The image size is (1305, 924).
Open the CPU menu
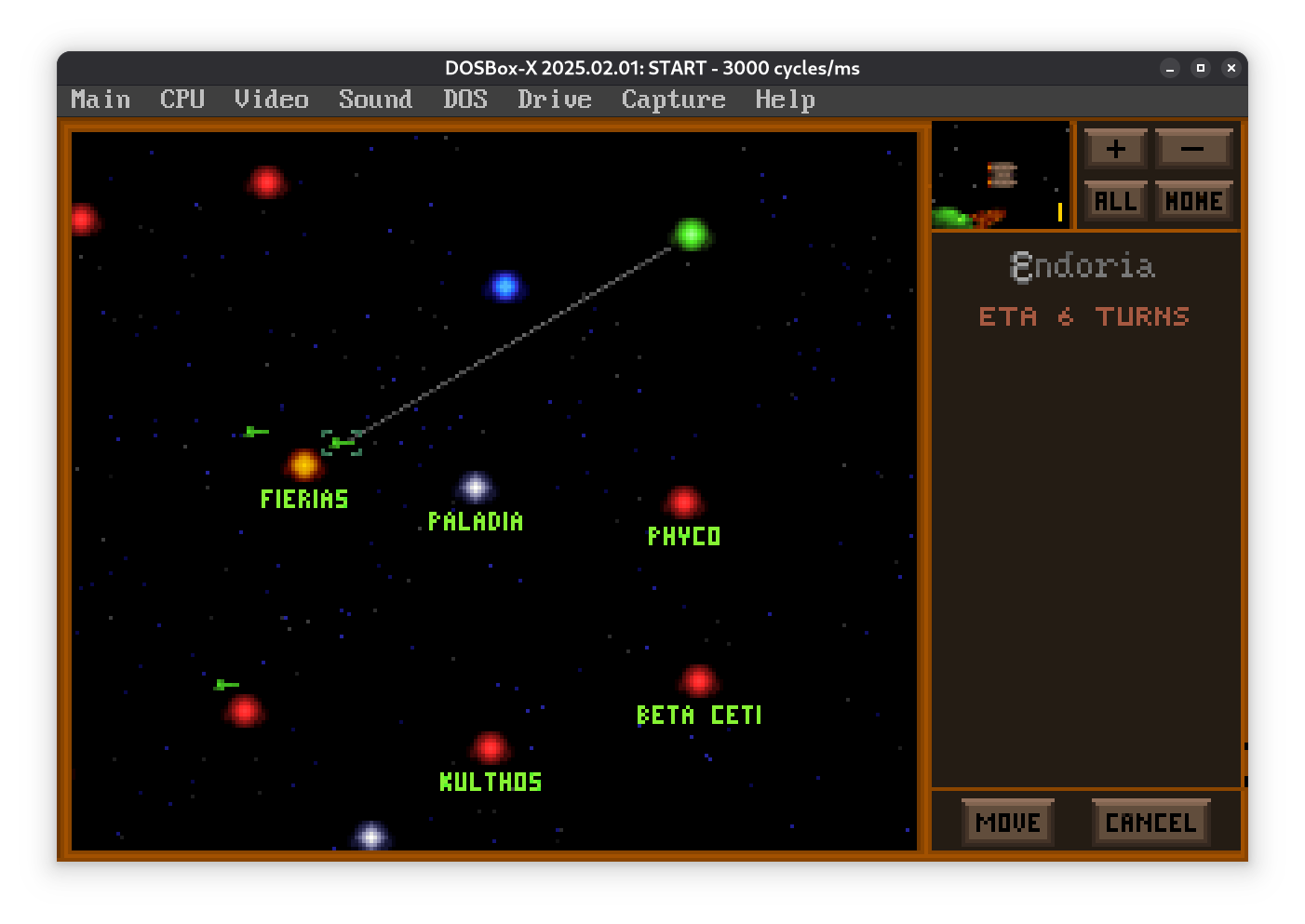coord(182,100)
